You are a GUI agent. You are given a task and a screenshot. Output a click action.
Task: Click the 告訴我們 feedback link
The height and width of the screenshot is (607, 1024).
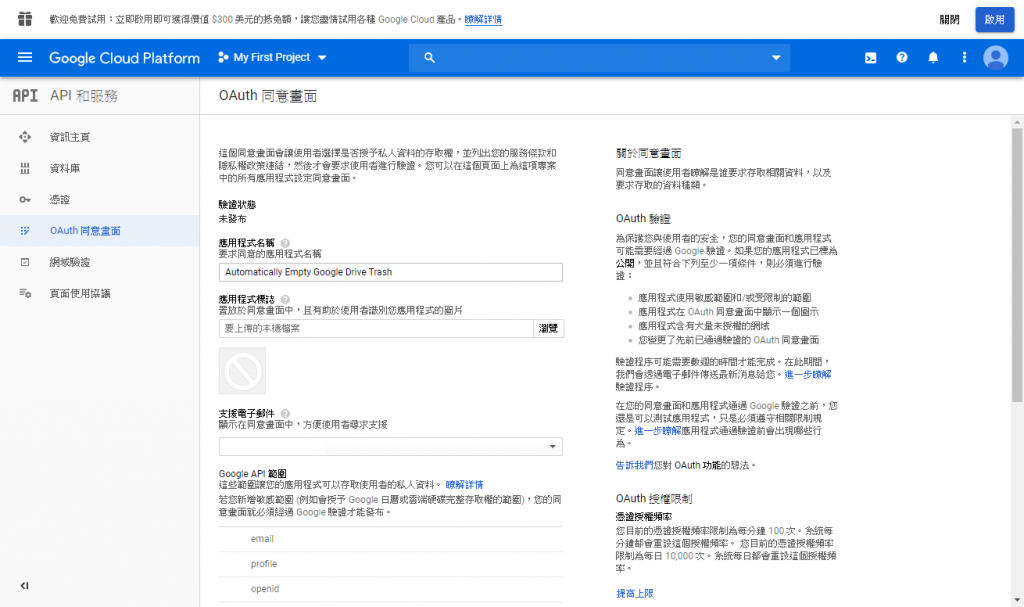634,465
